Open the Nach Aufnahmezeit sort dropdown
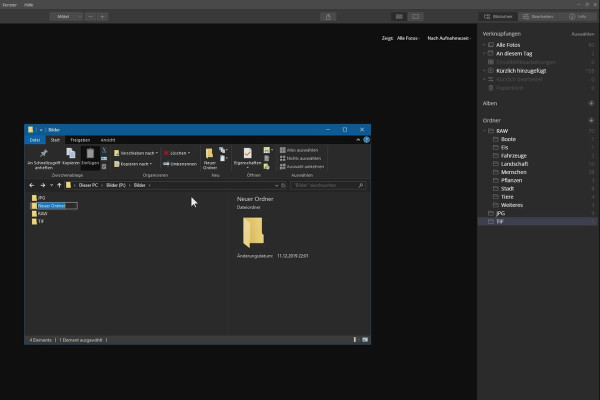The width and height of the screenshot is (600, 400). tap(449, 38)
